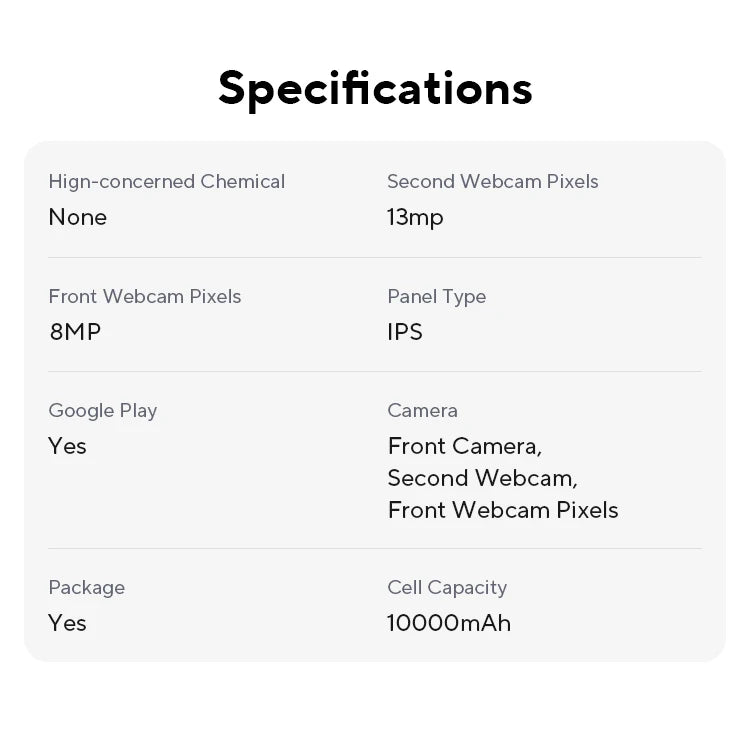Image resolution: width=750 pixels, height=750 pixels.
Task: Click the IPS panel value
Action: 405,332
